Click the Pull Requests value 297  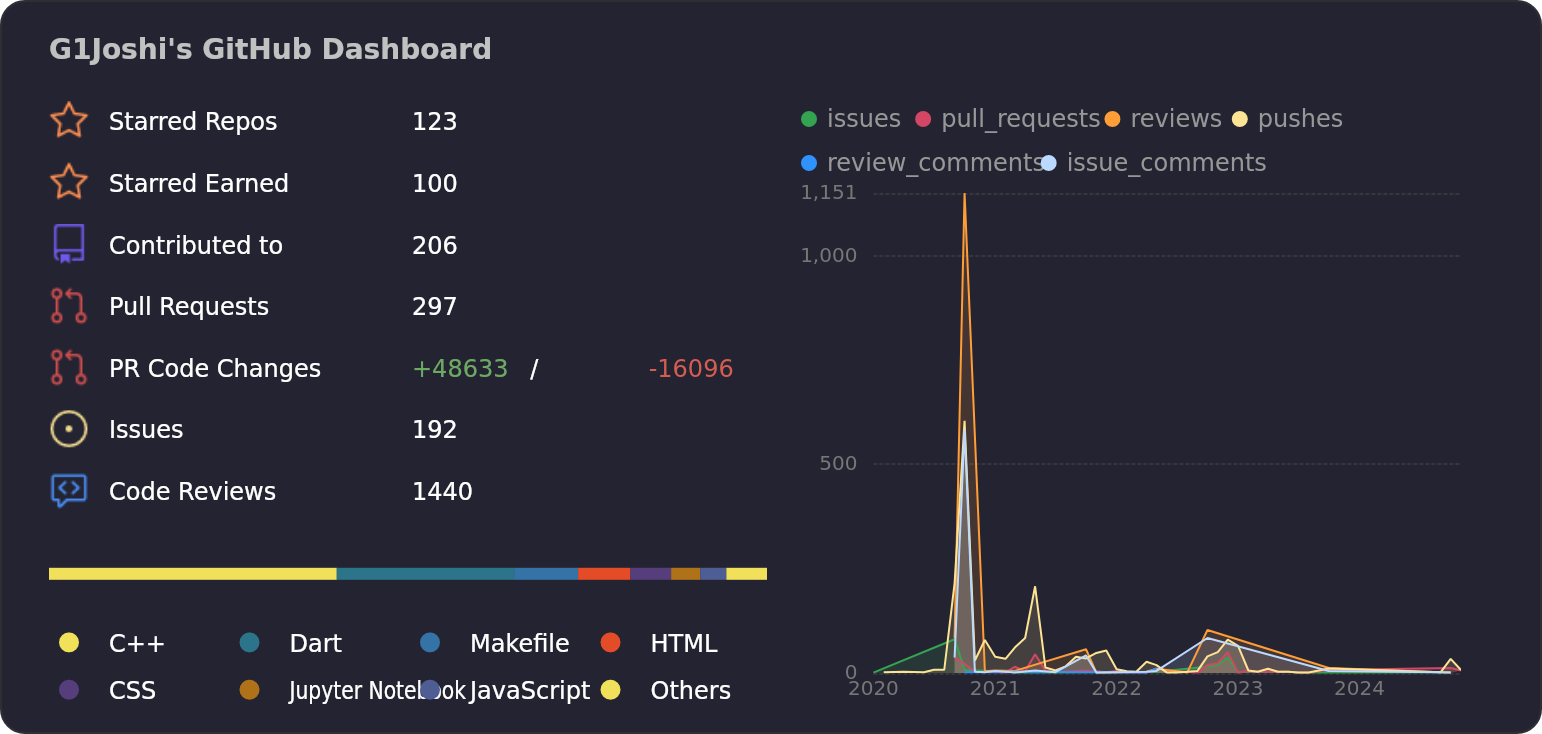click(434, 307)
